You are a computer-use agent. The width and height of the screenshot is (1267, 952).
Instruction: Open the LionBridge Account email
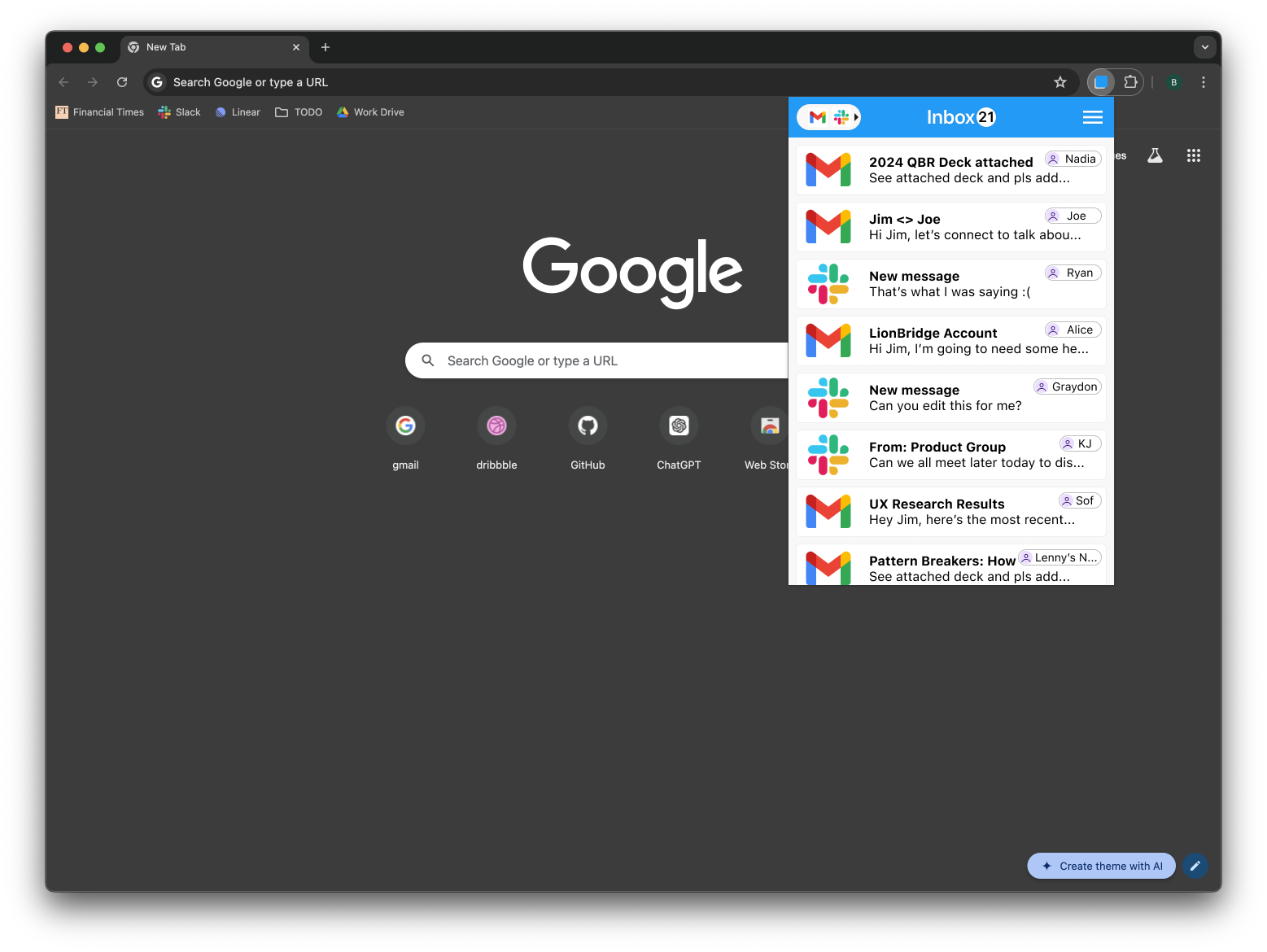(951, 341)
